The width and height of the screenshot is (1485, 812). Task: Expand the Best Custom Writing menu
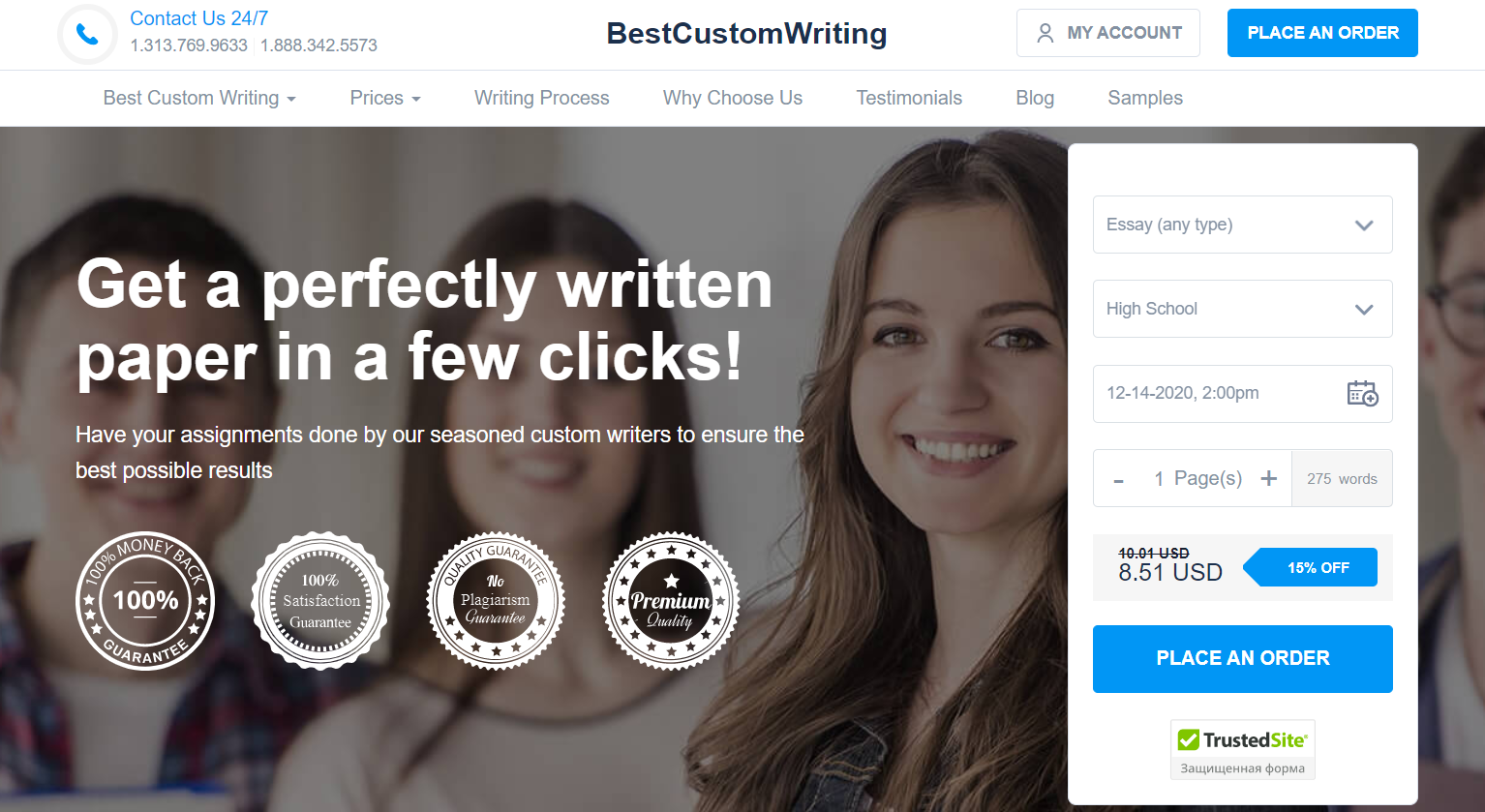click(x=199, y=98)
